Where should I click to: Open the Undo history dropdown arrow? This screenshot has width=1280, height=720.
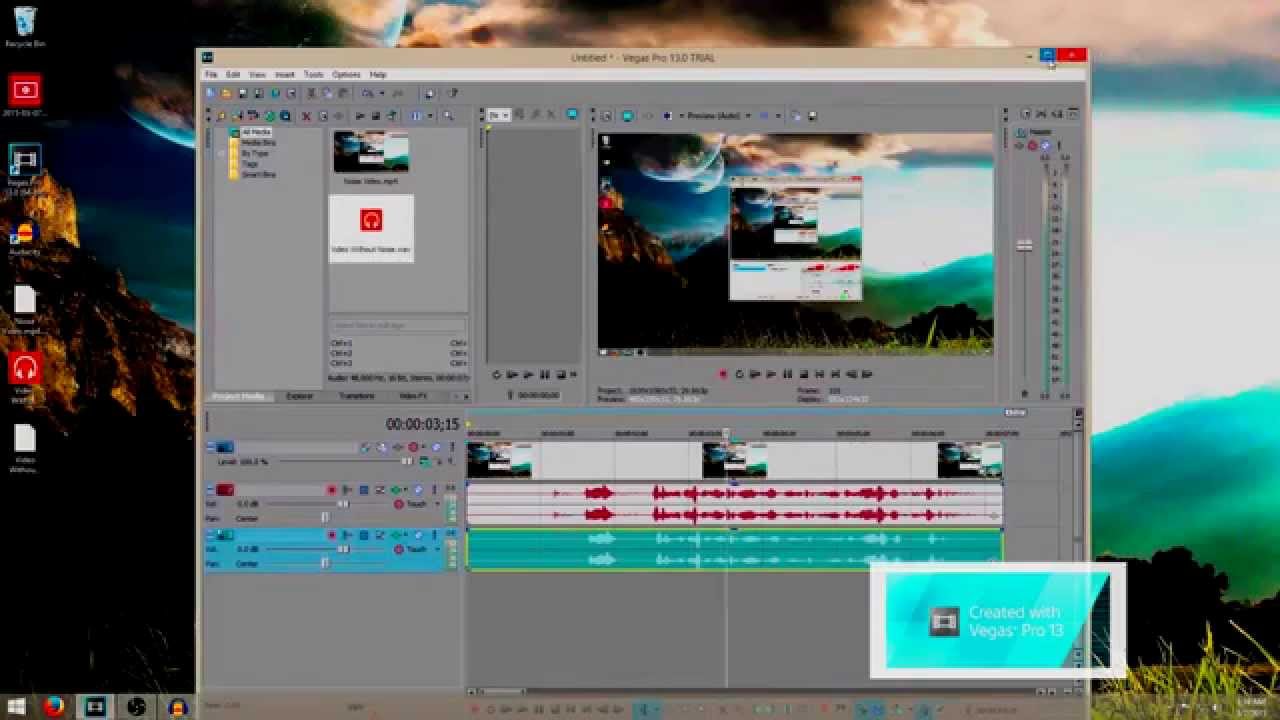[382, 93]
